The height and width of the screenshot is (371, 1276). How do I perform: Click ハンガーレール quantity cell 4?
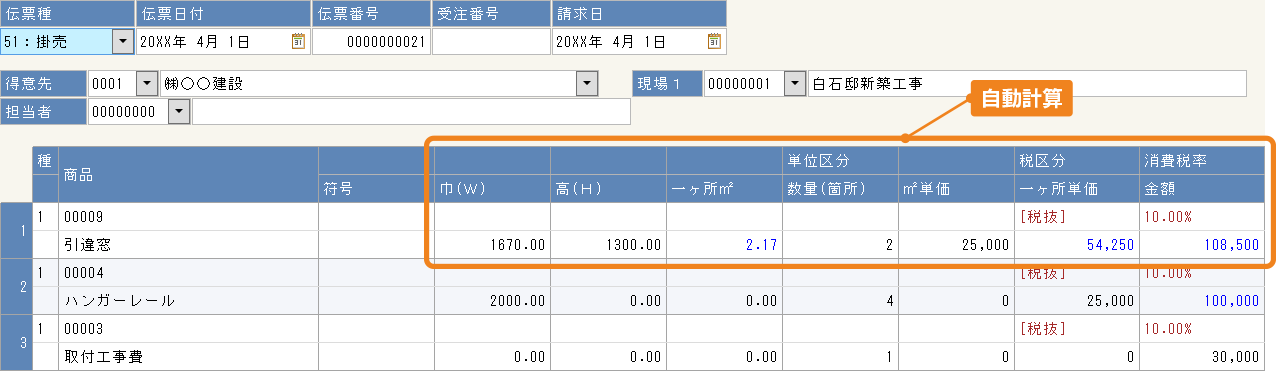pos(840,300)
